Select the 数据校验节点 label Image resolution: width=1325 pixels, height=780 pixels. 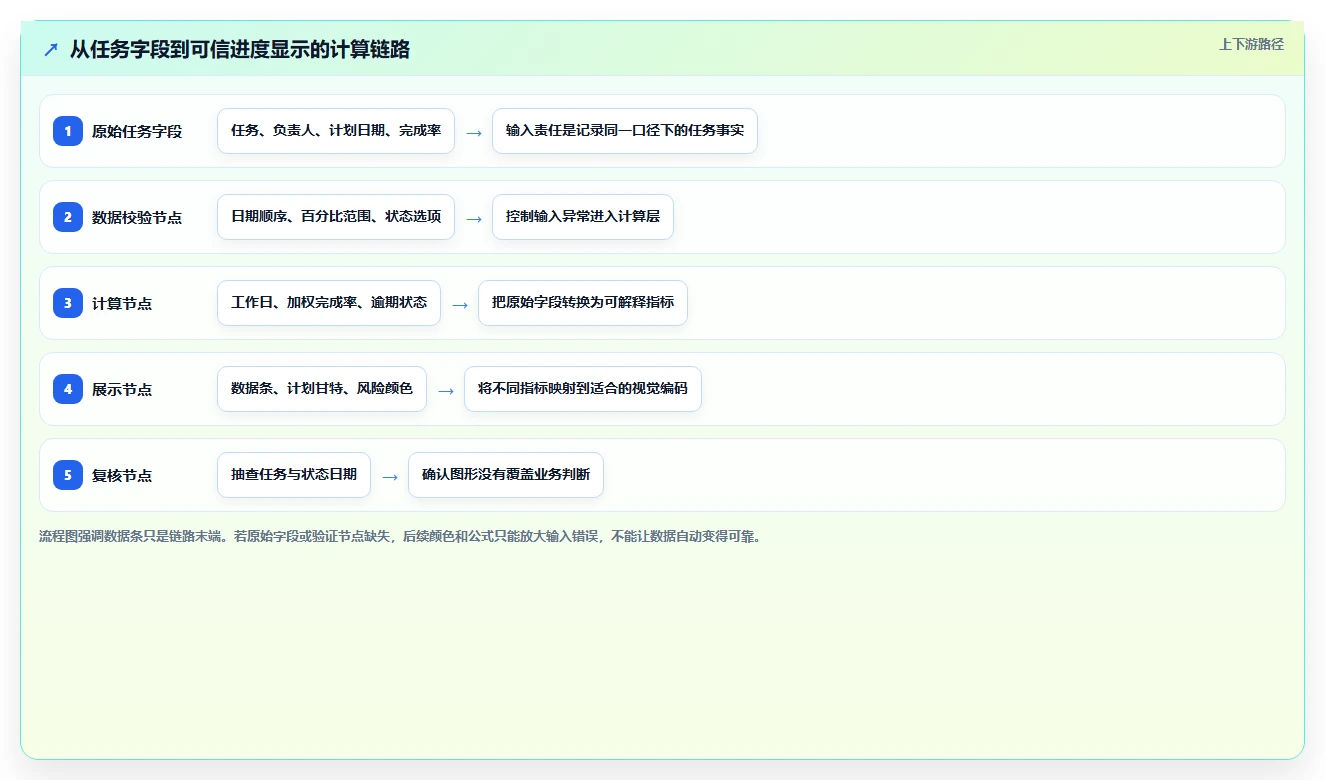(137, 217)
